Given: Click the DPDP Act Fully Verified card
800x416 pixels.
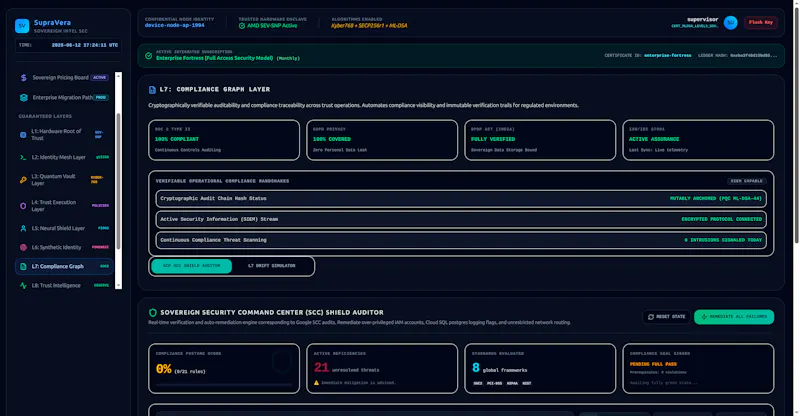Looking at the screenshot, I should click(540, 140).
